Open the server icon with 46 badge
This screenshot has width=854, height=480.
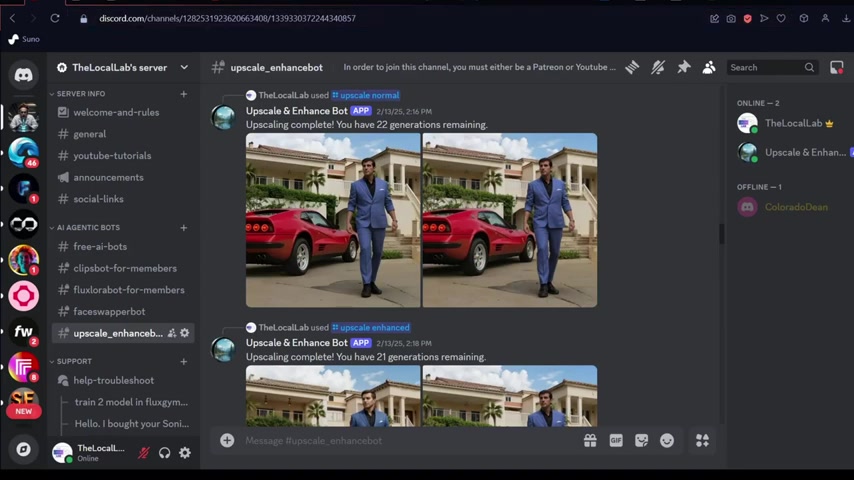pyautogui.click(x=23, y=152)
